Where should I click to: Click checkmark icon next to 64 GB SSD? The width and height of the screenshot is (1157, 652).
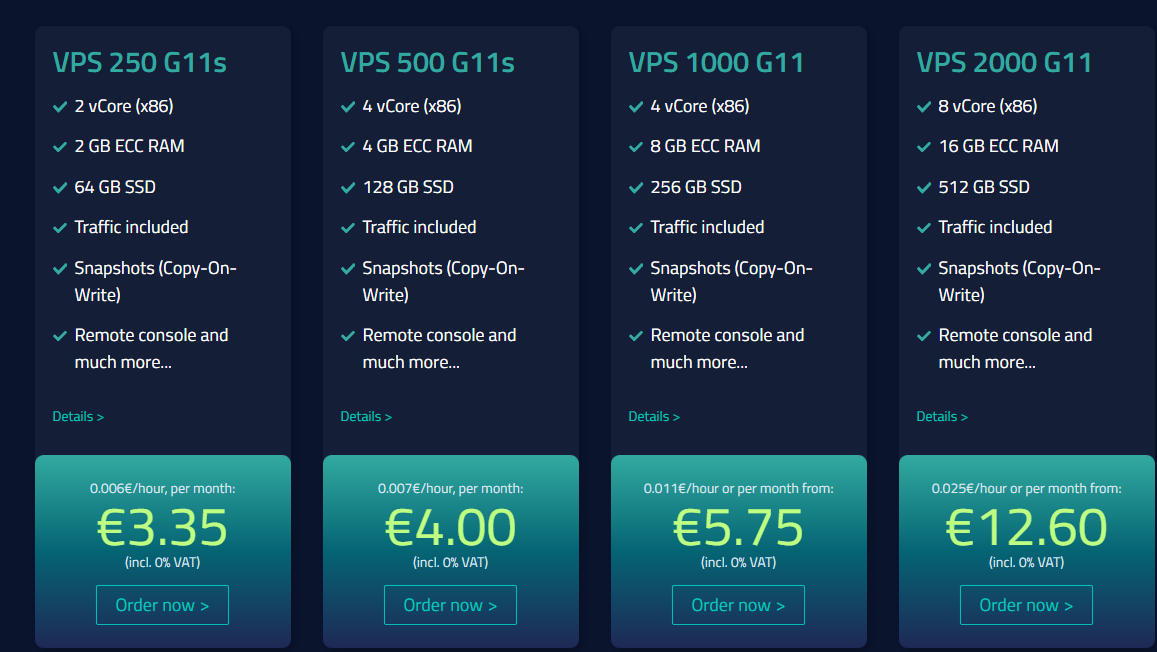click(60, 188)
